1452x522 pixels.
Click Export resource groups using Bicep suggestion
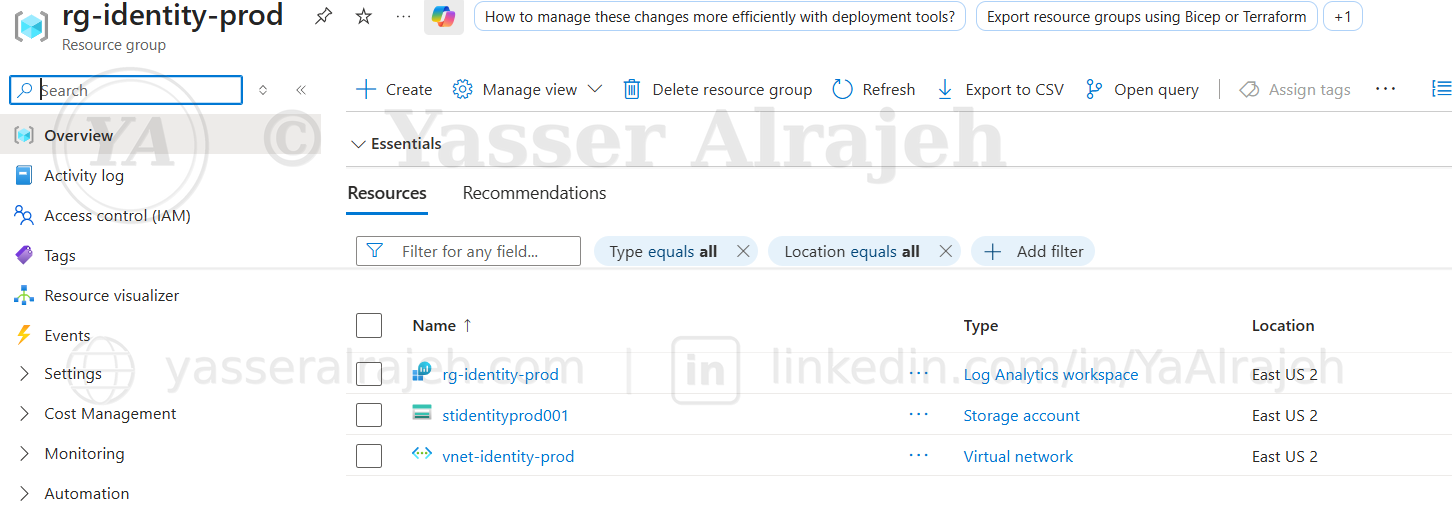tap(1146, 17)
